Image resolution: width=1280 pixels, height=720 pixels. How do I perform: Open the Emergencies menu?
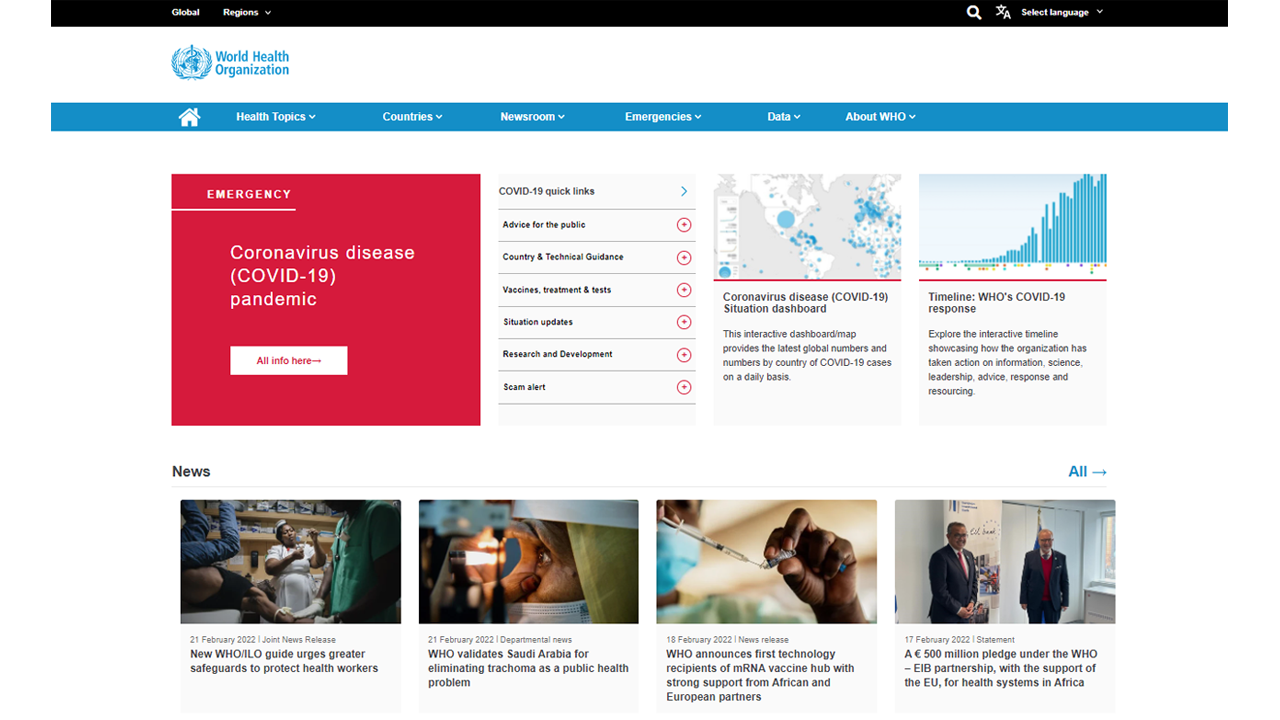coord(663,117)
